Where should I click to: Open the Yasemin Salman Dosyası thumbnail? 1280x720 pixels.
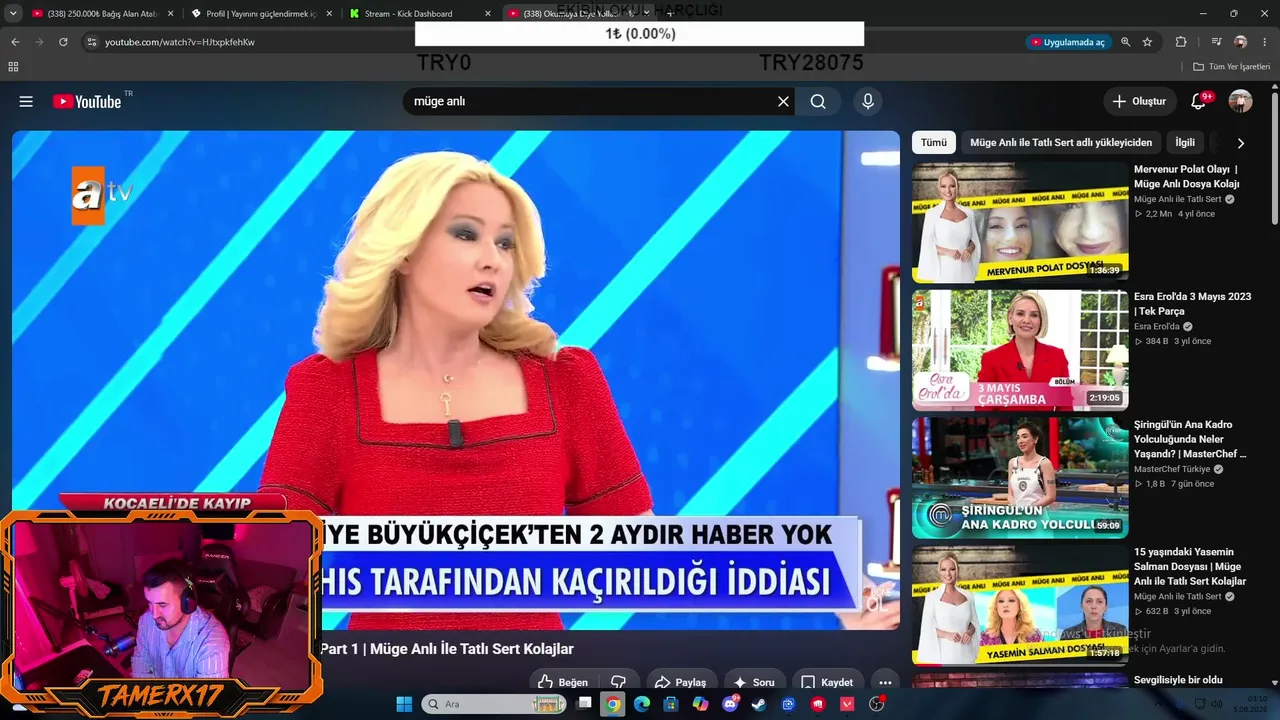[1020, 605]
